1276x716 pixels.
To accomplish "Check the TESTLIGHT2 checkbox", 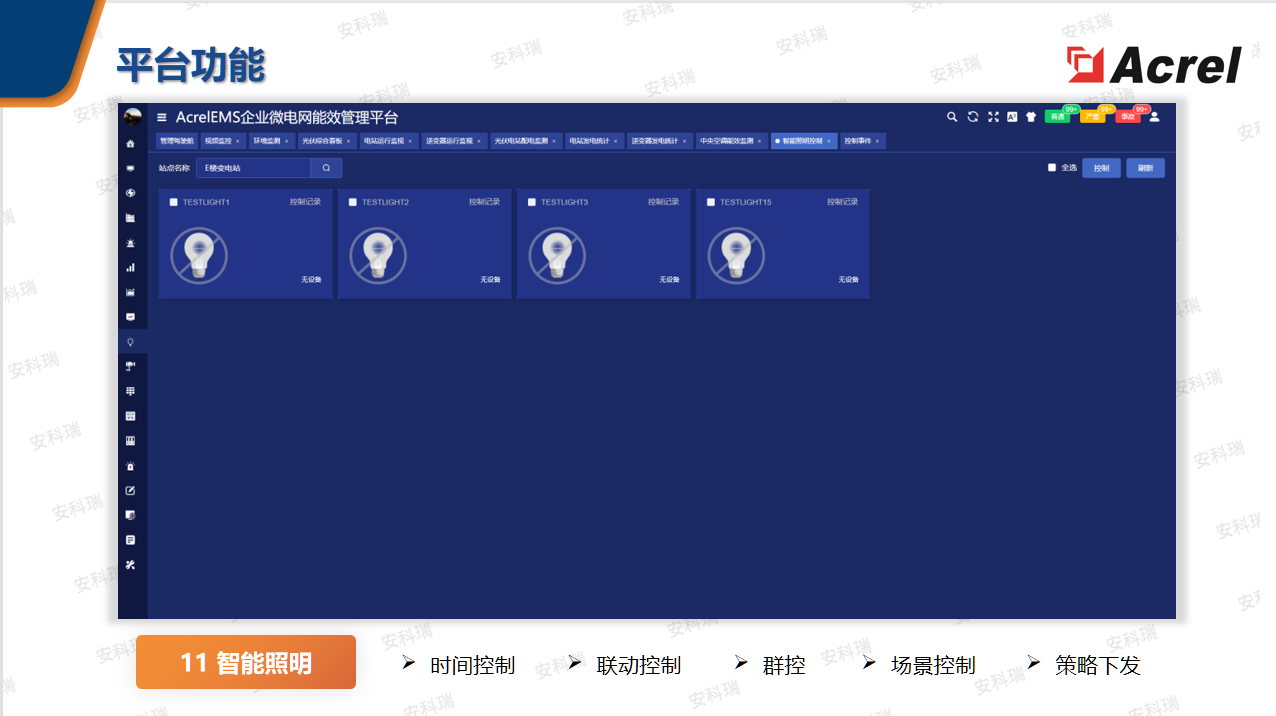I will click(x=353, y=202).
